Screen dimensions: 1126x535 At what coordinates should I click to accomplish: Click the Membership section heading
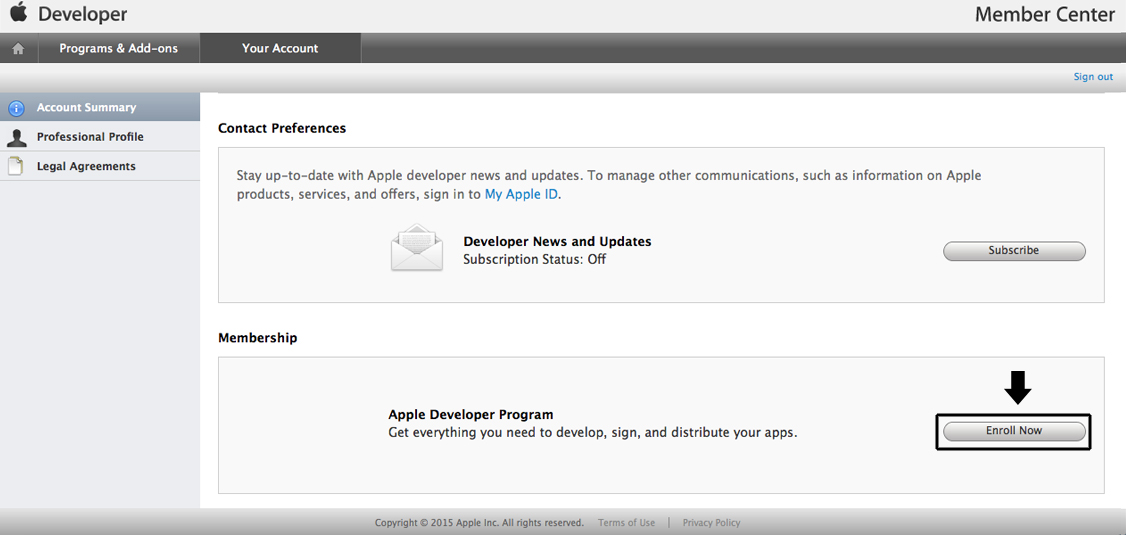pos(258,338)
